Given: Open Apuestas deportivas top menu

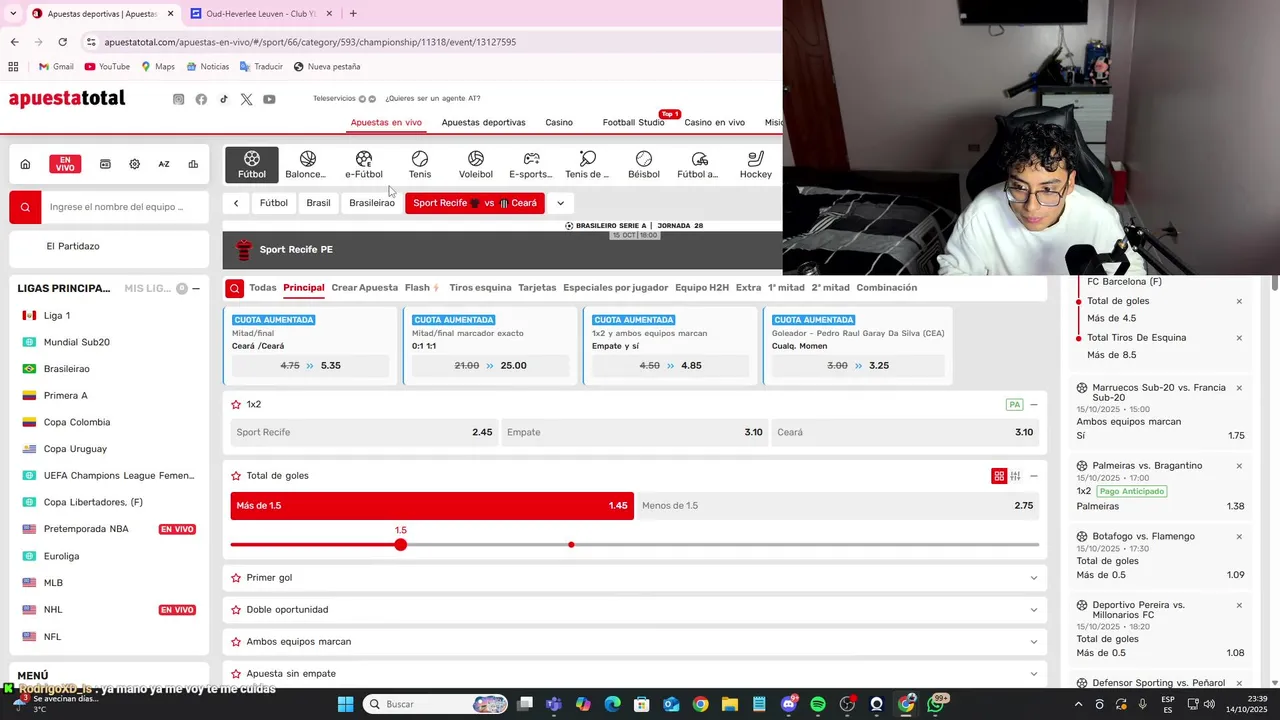Looking at the screenshot, I should coord(483,122).
